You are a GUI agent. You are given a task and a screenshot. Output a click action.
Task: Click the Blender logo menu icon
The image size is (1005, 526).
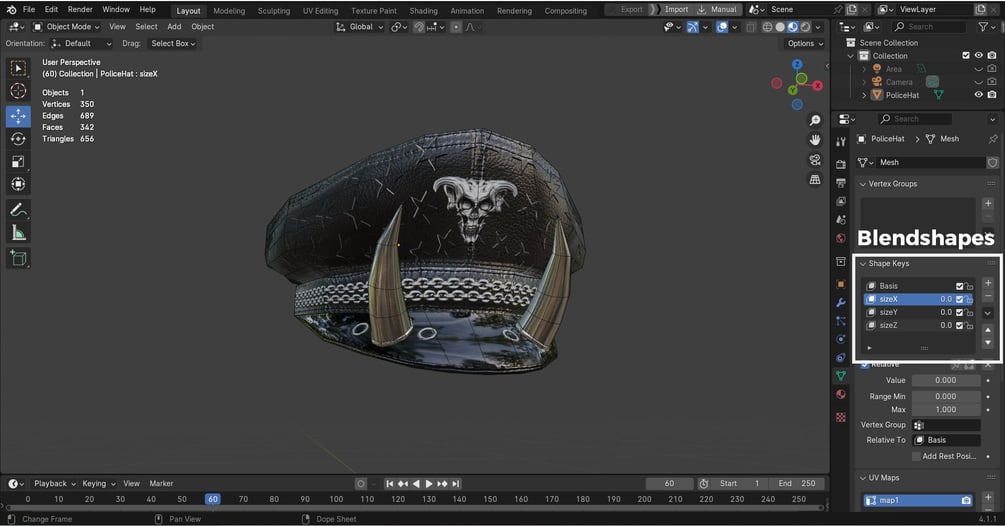12,10
